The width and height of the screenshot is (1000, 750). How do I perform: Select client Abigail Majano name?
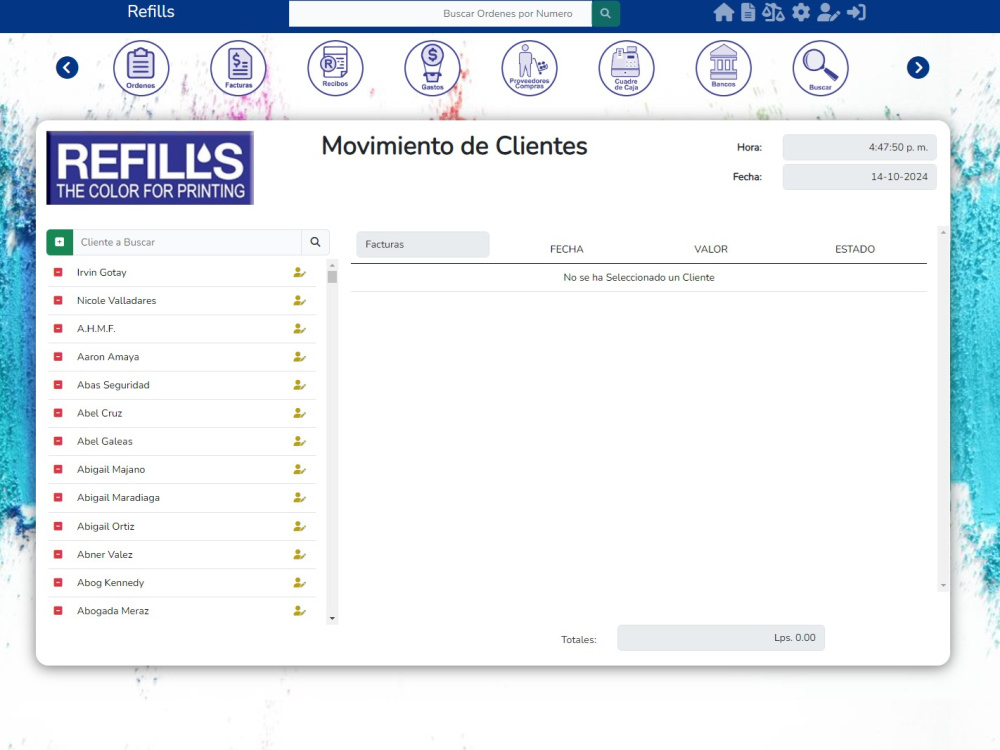[x=111, y=469]
